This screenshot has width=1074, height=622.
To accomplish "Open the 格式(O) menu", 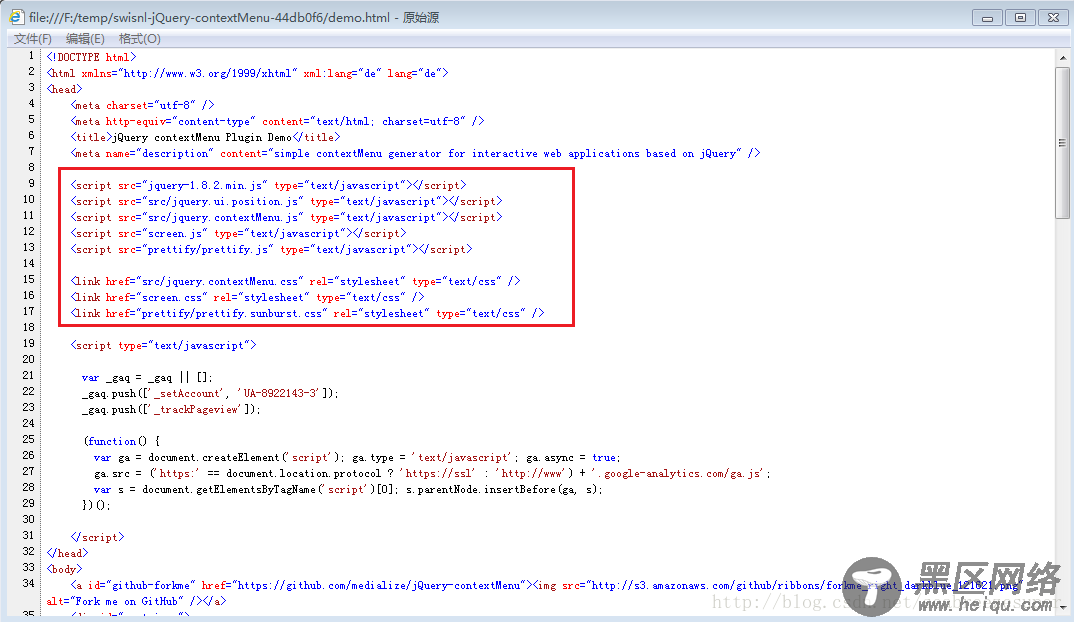I will click(140, 39).
